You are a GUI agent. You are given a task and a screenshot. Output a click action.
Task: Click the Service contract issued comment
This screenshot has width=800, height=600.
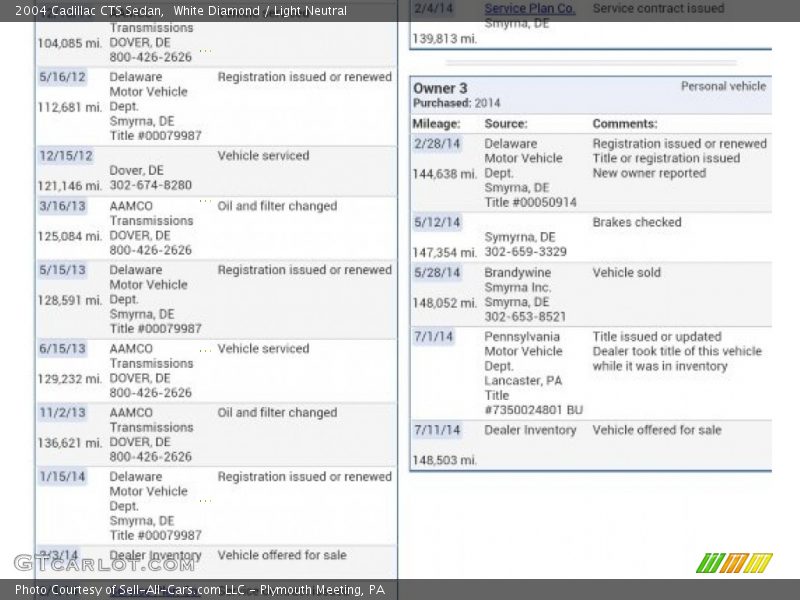pyautogui.click(x=658, y=8)
